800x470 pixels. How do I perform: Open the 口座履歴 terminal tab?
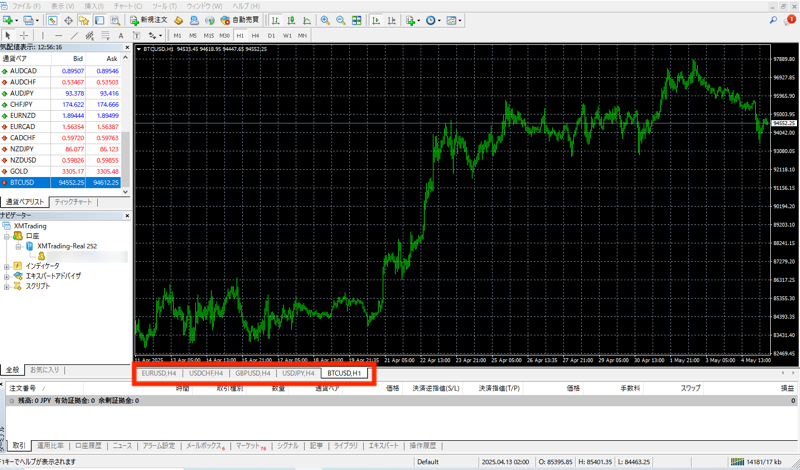coord(88,446)
